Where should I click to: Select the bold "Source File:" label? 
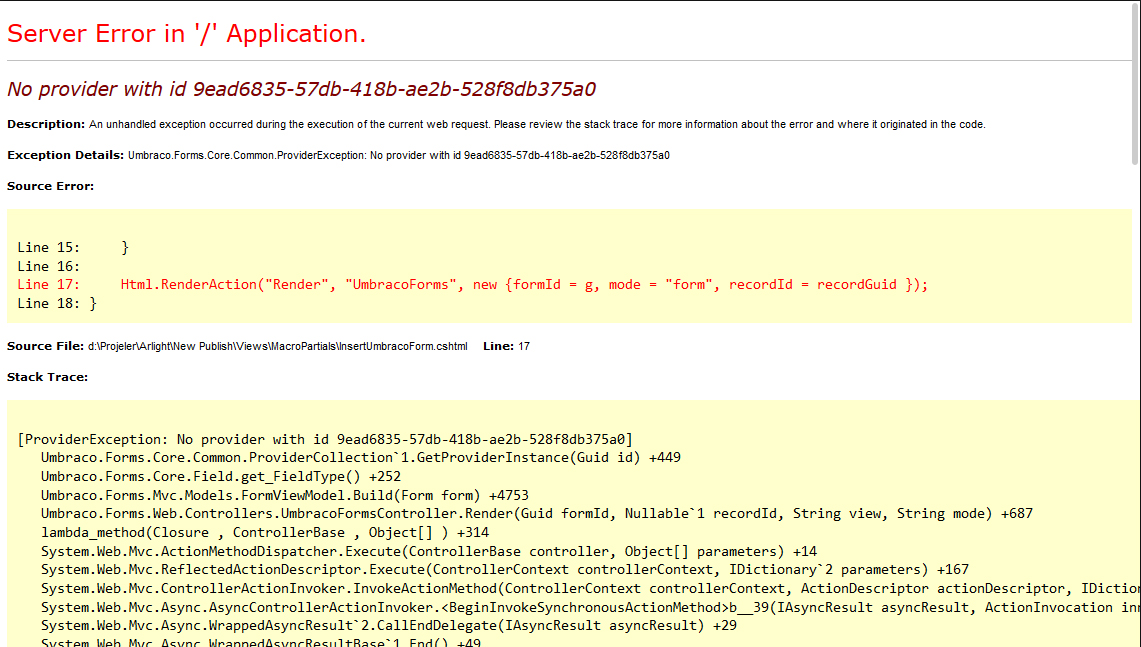click(x=46, y=346)
